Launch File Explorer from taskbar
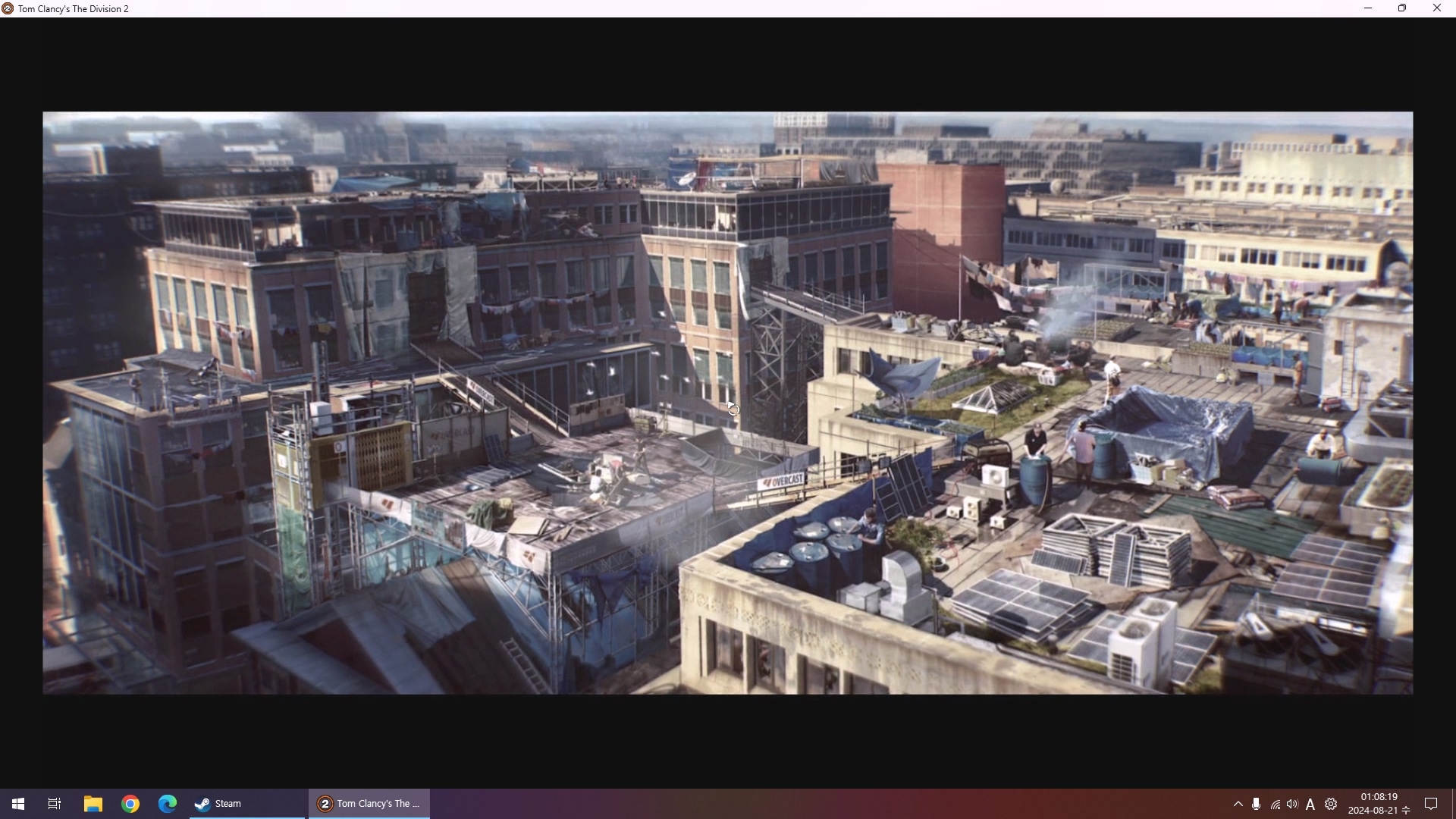 coord(93,804)
